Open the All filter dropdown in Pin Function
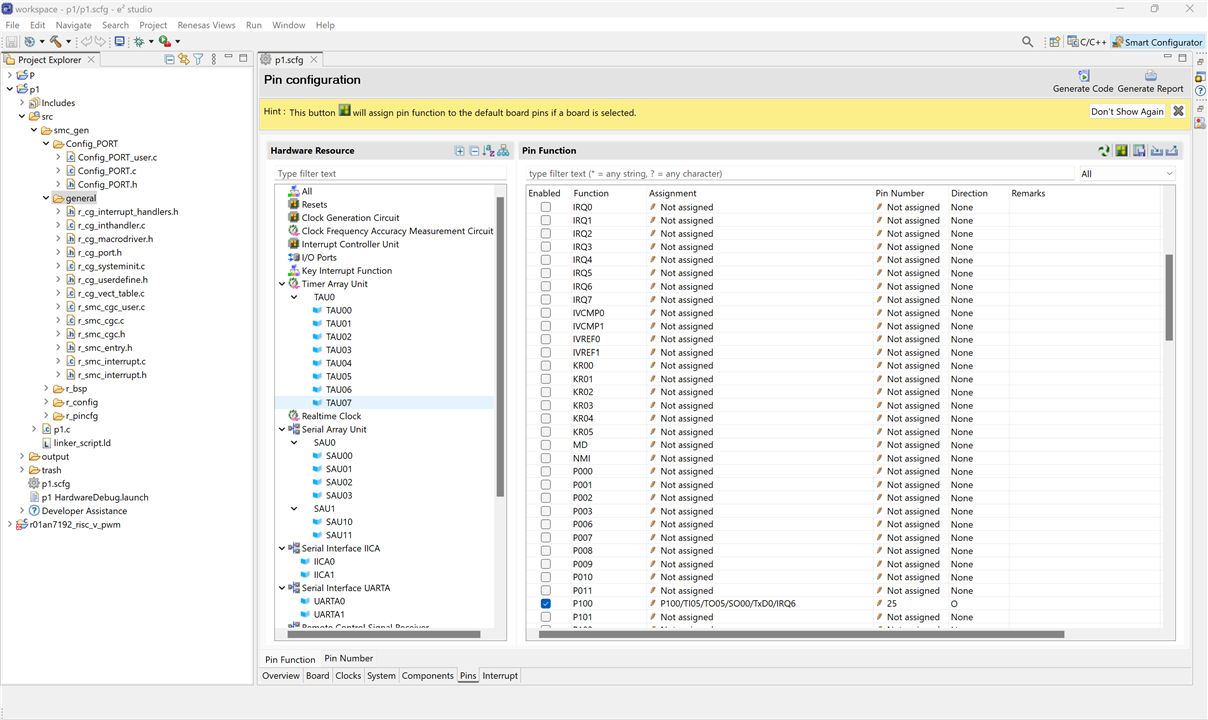 [x=1126, y=174]
